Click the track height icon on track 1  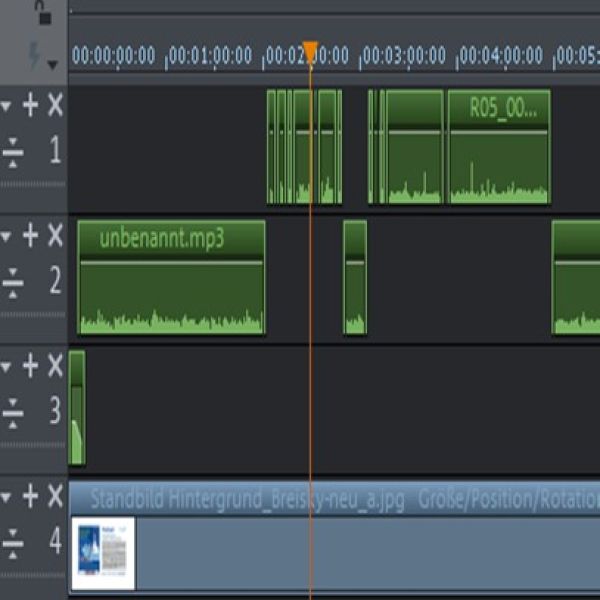point(13,152)
